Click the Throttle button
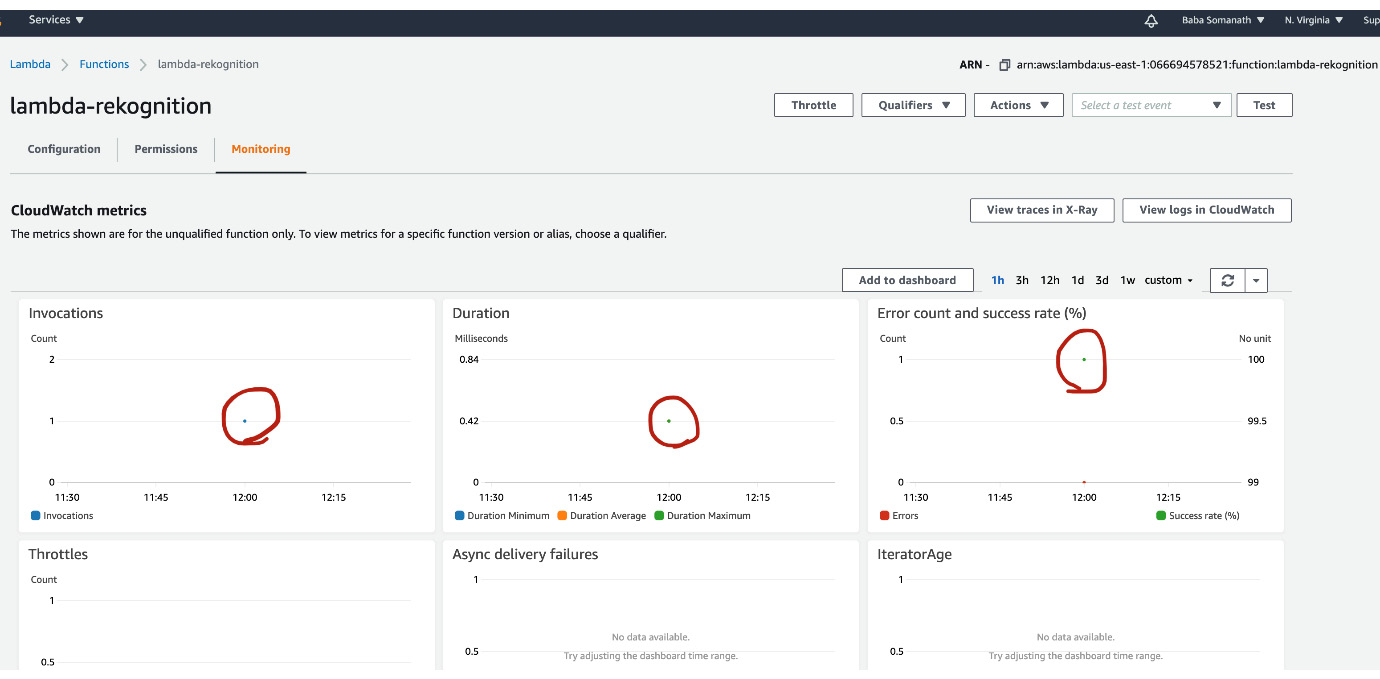This screenshot has height=679, width=1380. tap(814, 105)
